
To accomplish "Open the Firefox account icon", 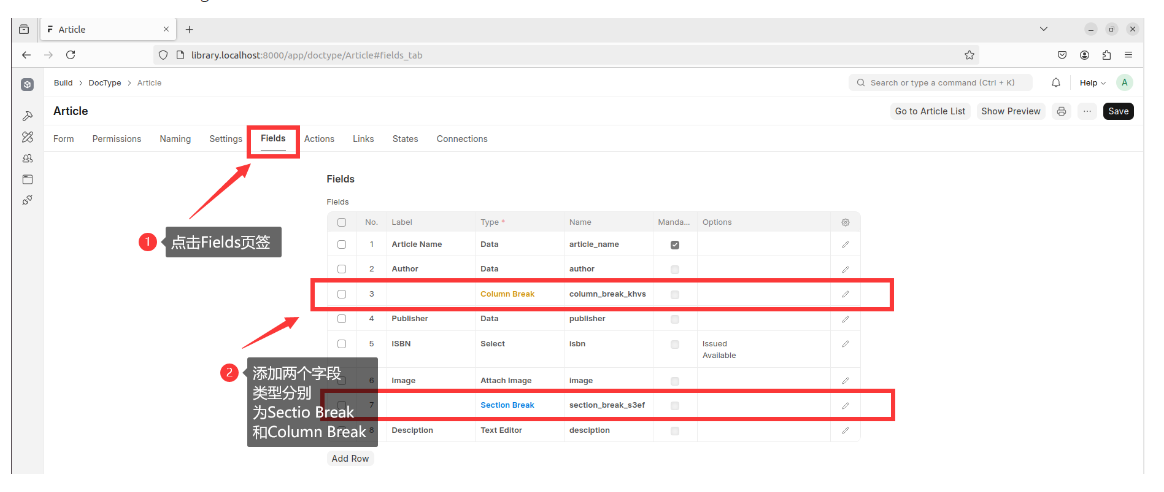I will click(x=1085, y=55).
